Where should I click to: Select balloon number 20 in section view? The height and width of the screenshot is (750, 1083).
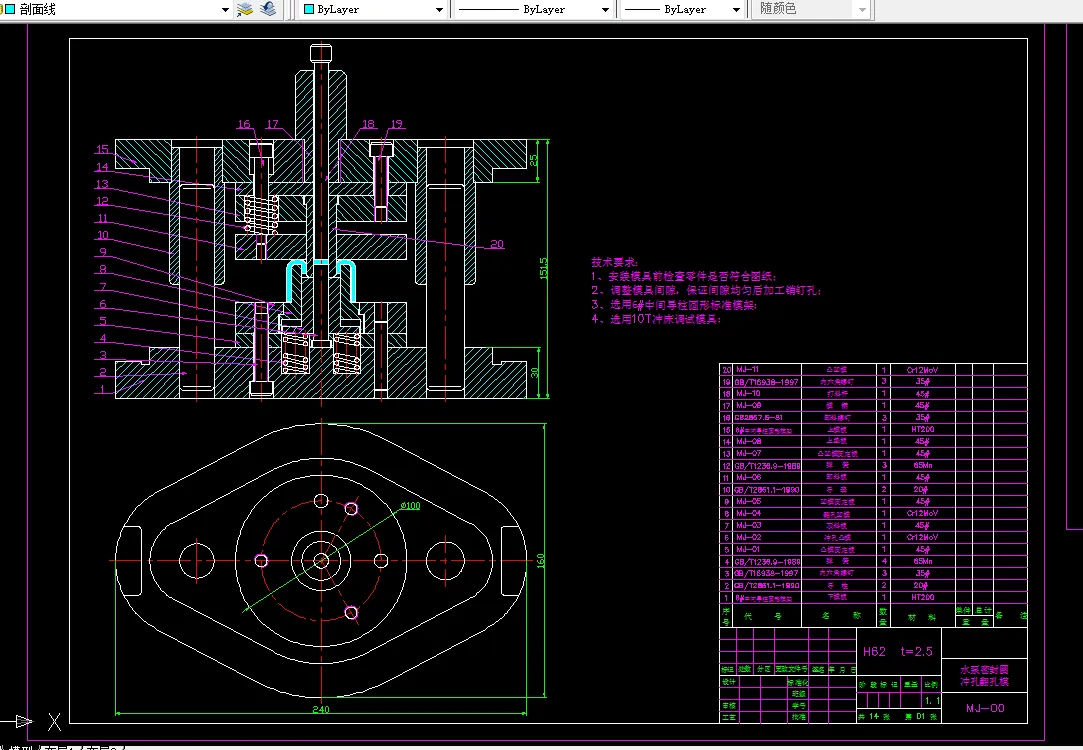pyautogui.click(x=497, y=244)
